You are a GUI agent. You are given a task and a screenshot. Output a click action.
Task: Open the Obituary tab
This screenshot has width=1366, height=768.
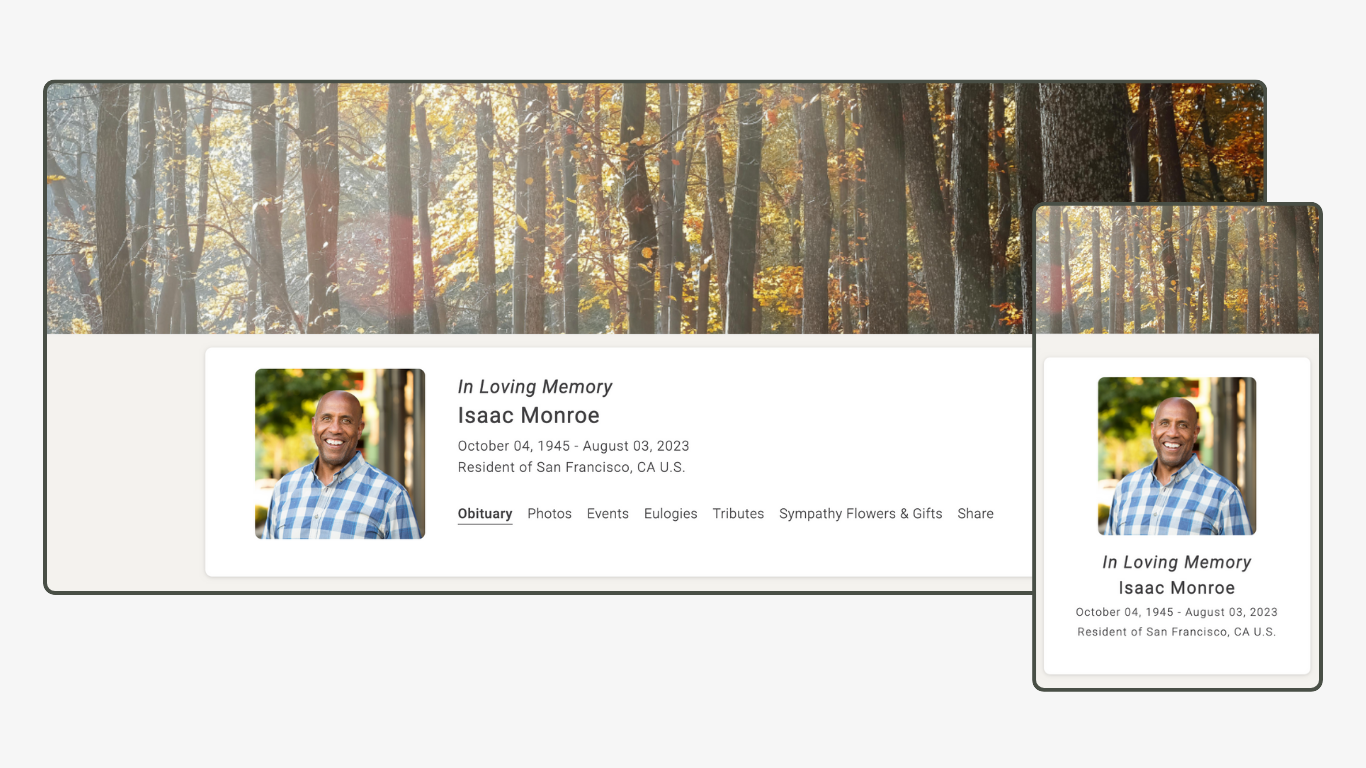pyautogui.click(x=485, y=514)
